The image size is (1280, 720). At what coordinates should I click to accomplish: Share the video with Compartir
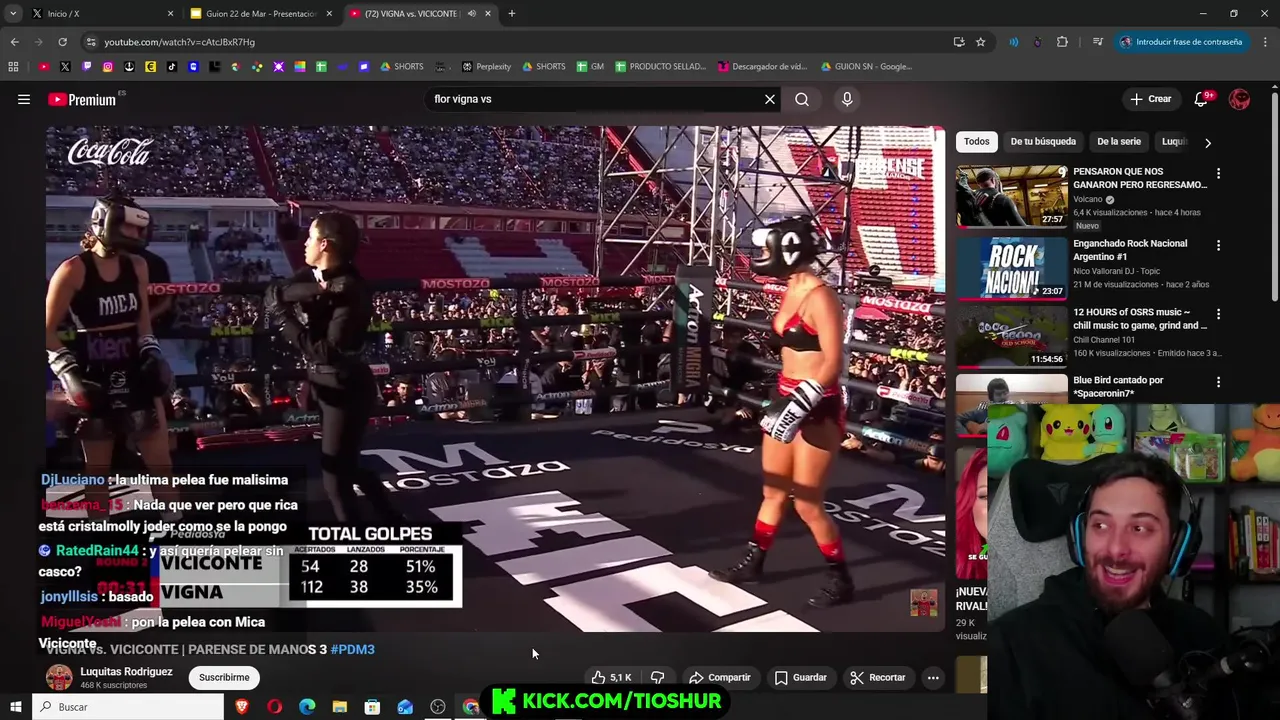[x=719, y=677]
